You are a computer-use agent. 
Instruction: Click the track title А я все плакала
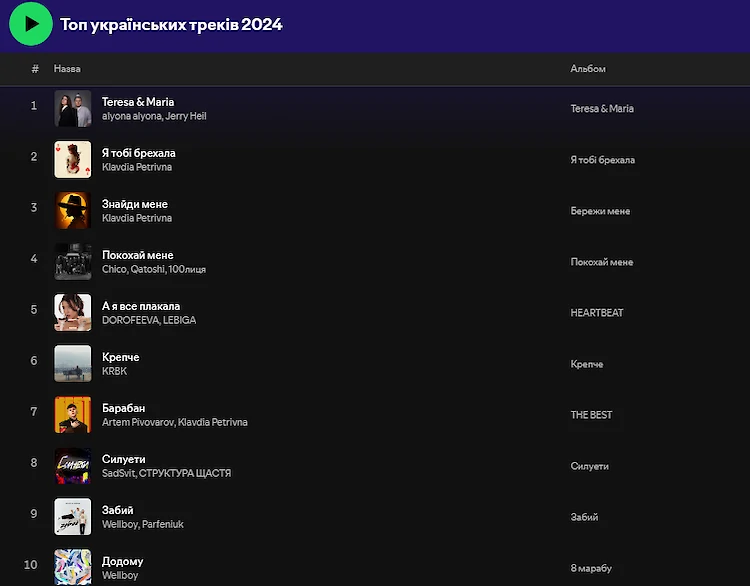pyautogui.click(x=141, y=306)
